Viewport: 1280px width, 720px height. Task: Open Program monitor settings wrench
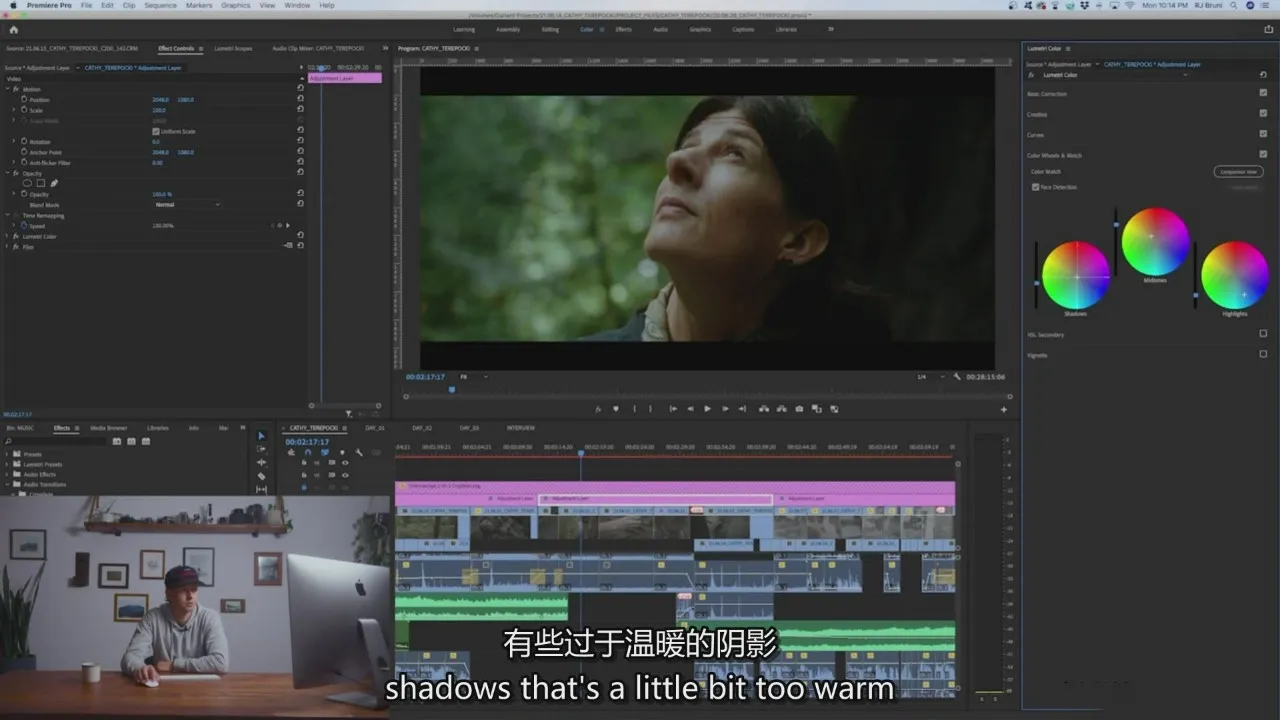click(x=957, y=377)
